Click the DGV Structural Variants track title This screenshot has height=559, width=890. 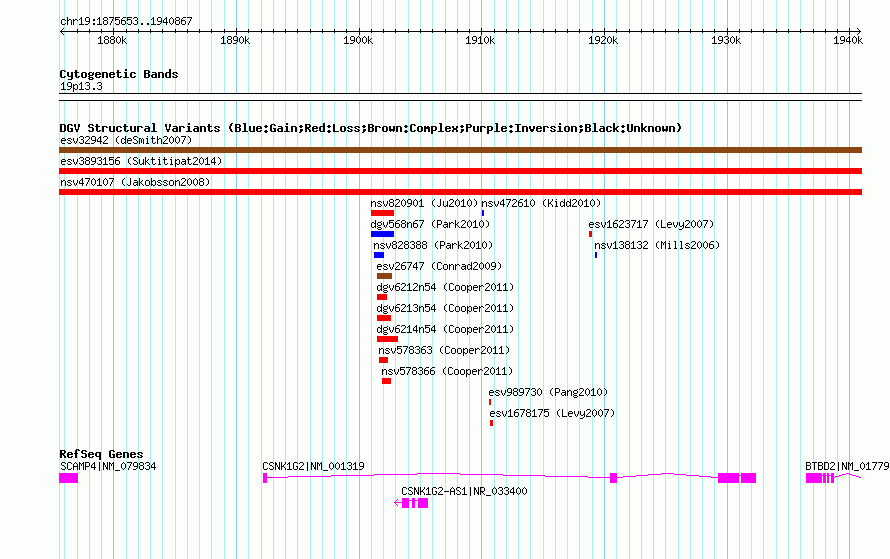371,128
